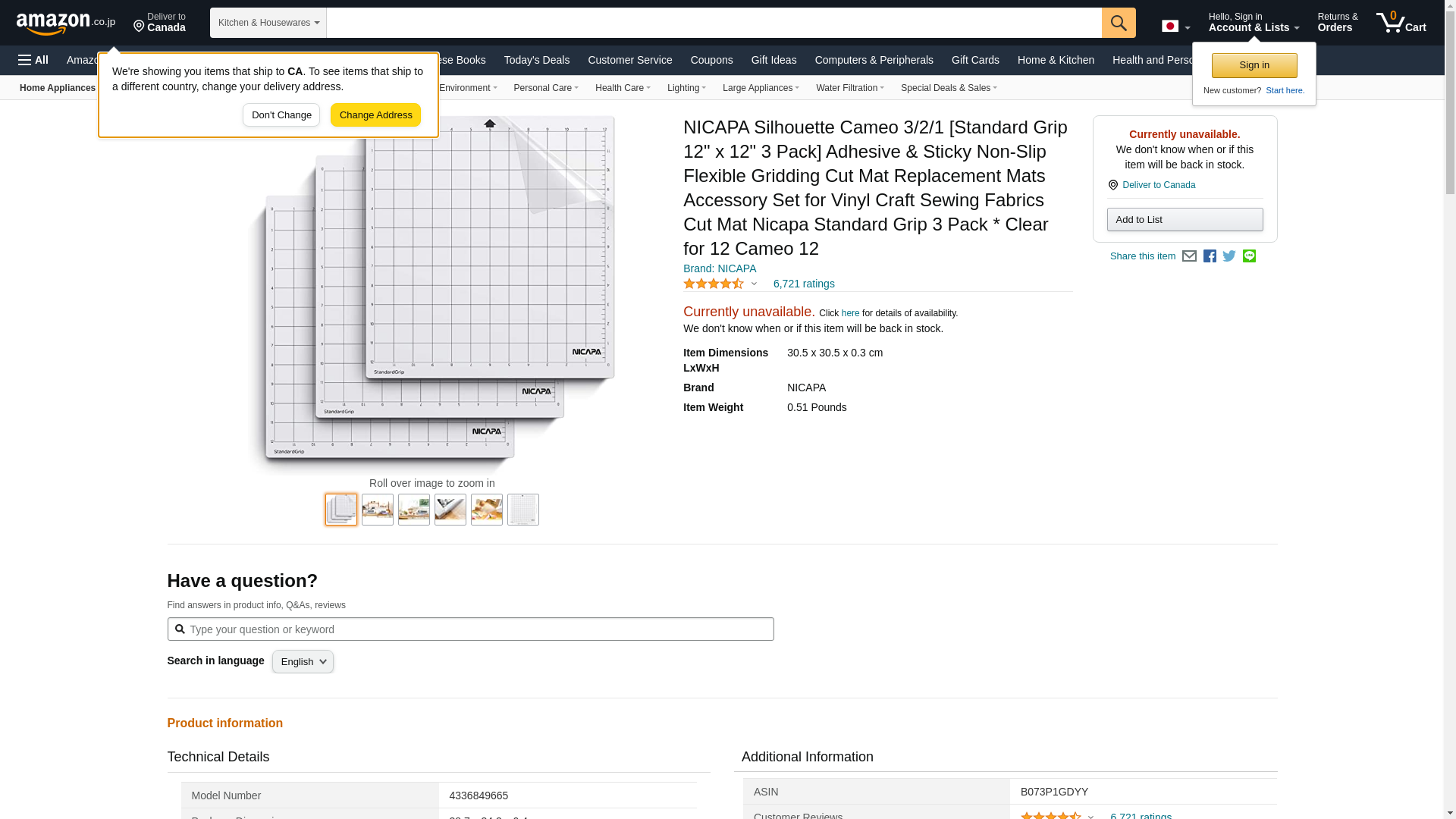Select the last product thumbnail image
The height and width of the screenshot is (819, 1456).
click(x=522, y=510)
